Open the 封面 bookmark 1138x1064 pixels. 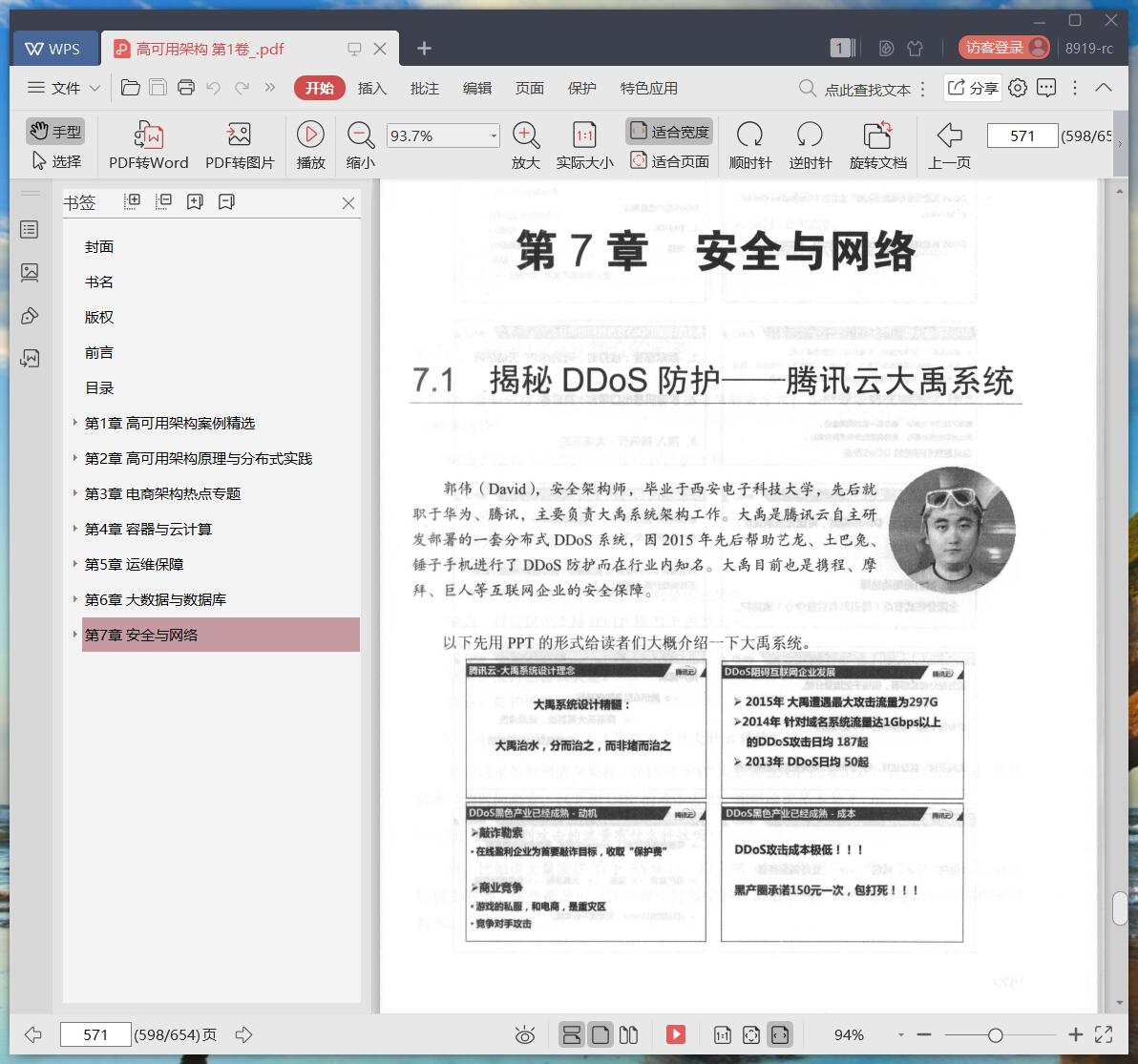98,246
